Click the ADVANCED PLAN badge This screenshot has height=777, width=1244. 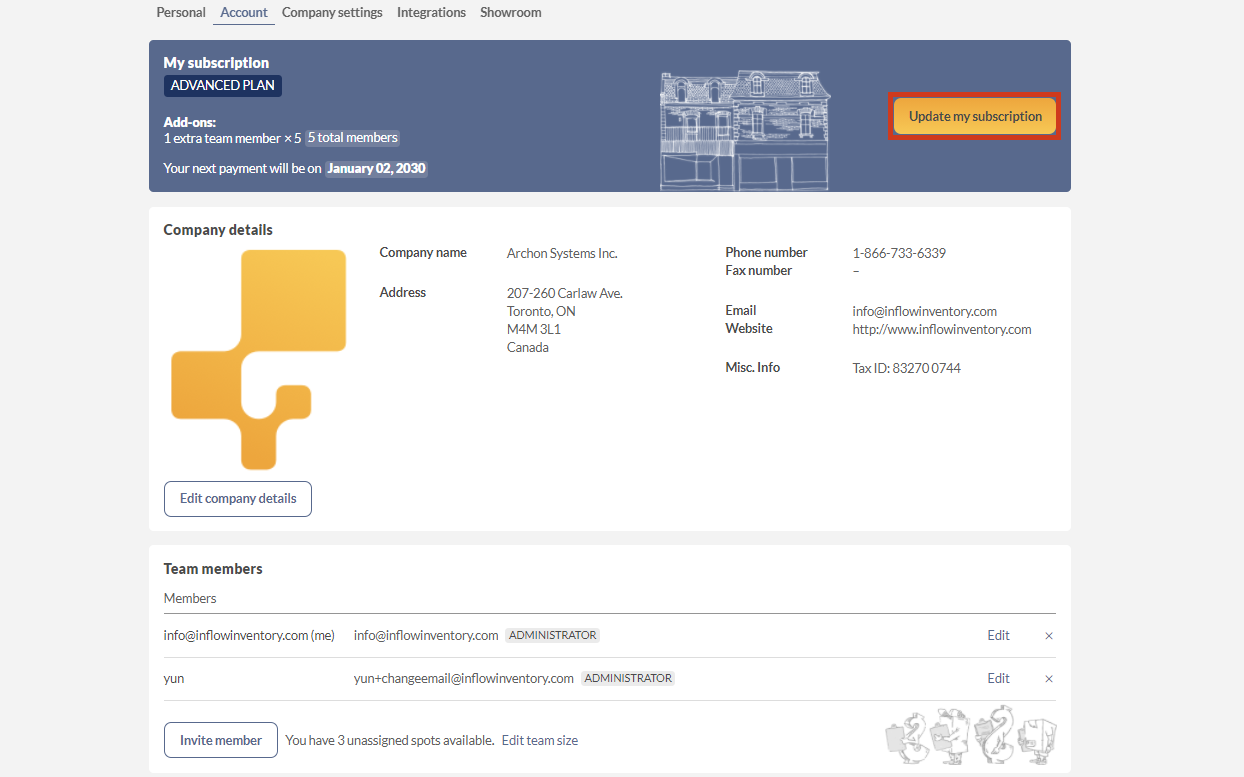[x=223, y=86]
